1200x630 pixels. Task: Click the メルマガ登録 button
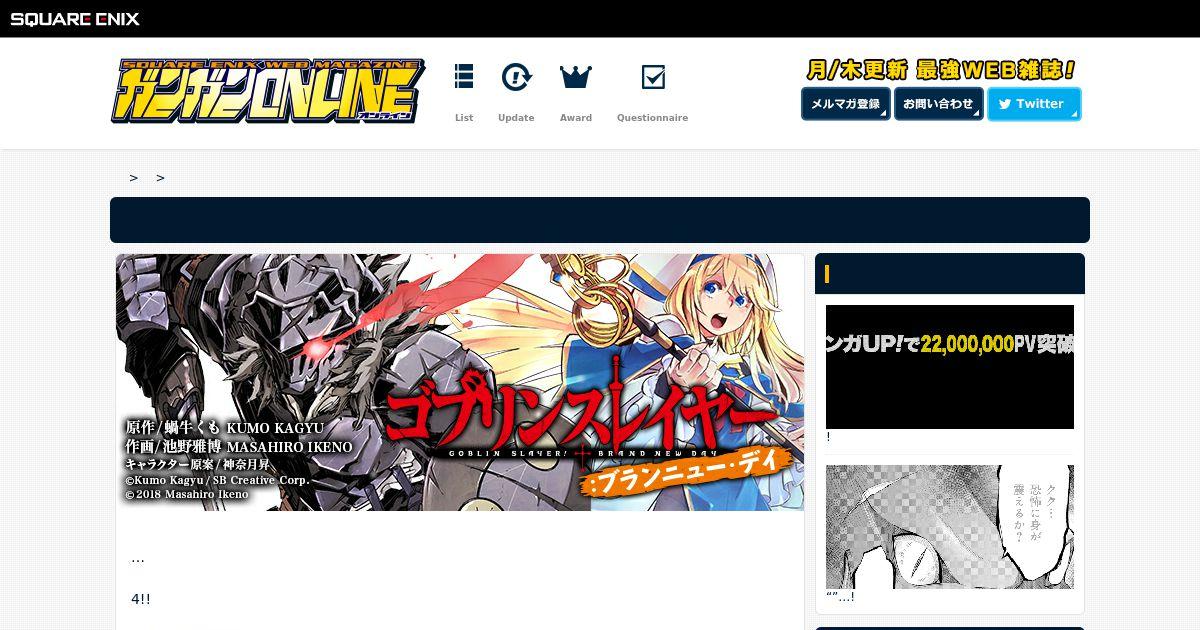[846, 104]
